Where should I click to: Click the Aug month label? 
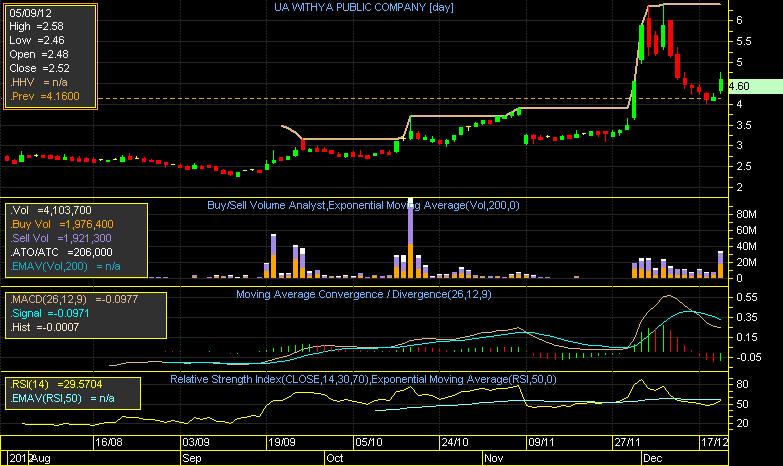(41, 458)
